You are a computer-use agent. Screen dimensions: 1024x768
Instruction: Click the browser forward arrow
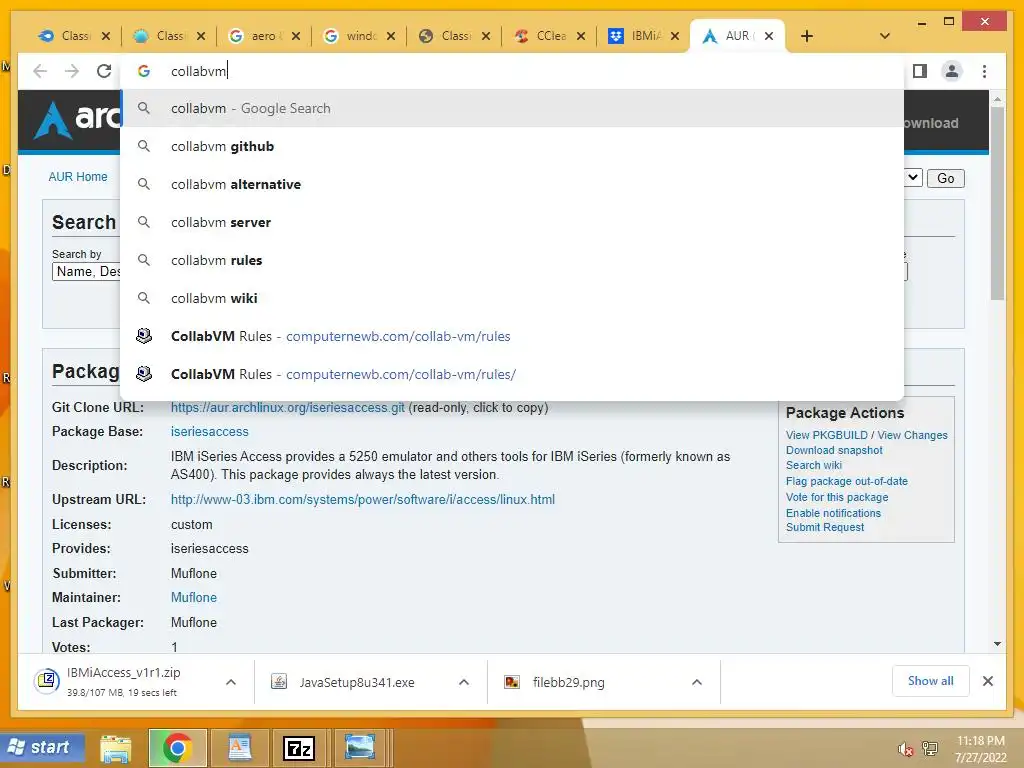72,71
